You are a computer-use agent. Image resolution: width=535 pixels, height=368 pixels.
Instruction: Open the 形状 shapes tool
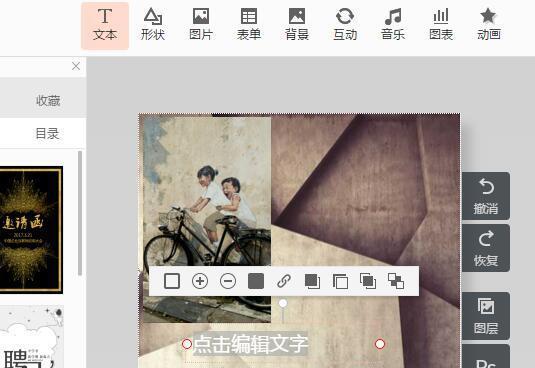(153, 26)
